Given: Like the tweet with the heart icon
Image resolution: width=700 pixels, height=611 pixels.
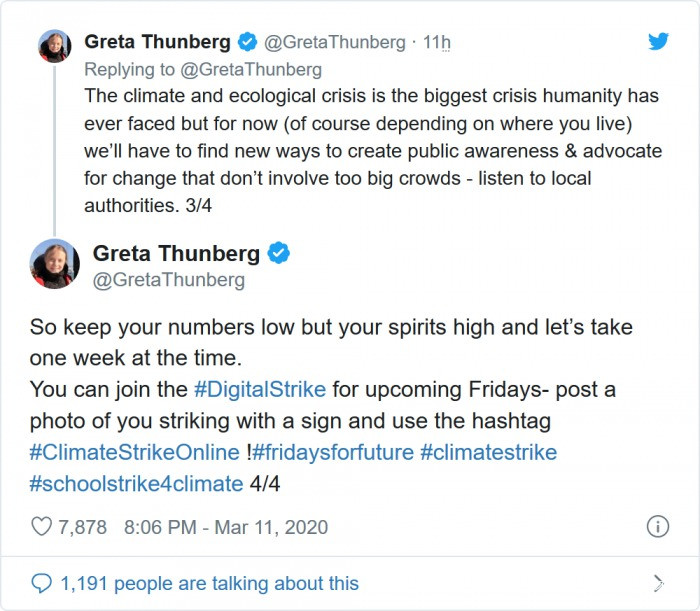Looking at the screenshot, I should tap(41, 527).
